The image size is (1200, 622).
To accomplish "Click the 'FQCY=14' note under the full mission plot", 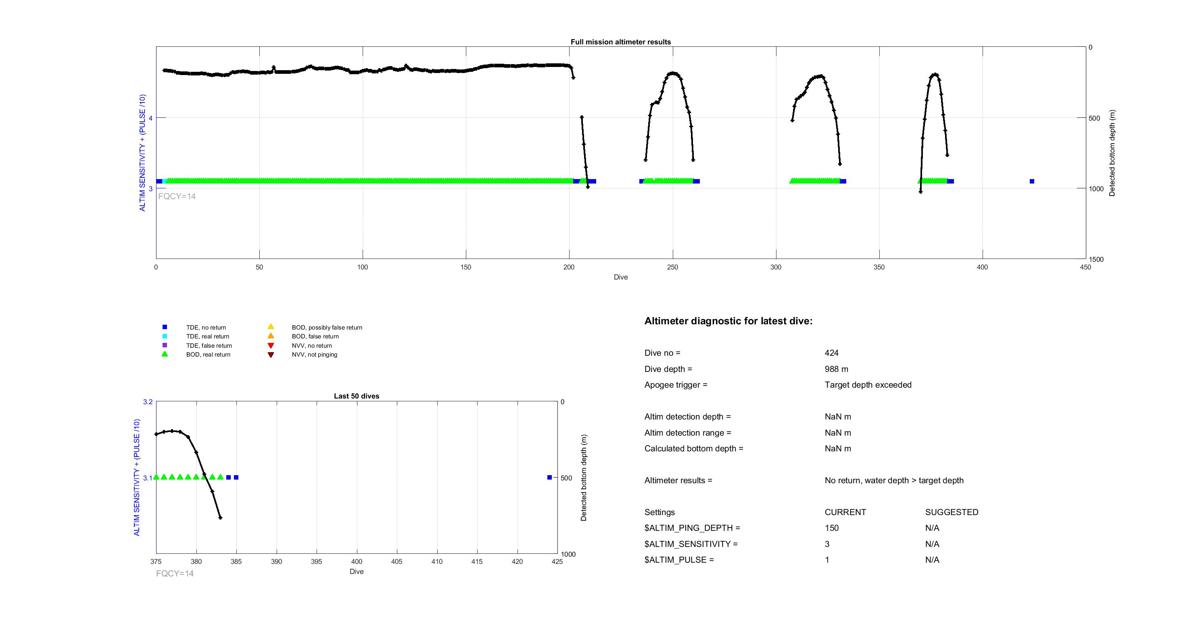I will (x=177, y=196).
